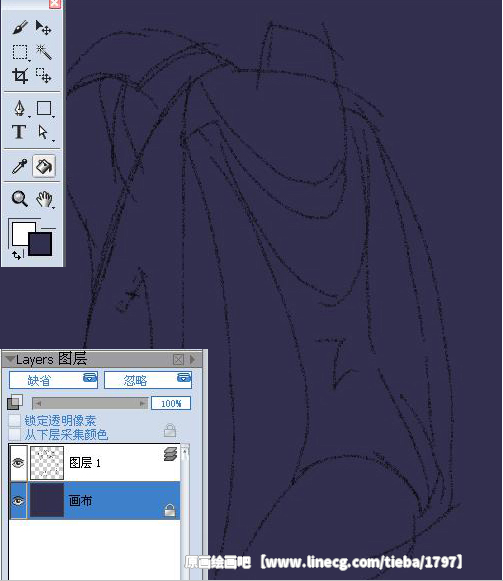Image resolution: width=503 pixels, height=581 pixels.
Task: Select the Selection Adjuster tool
Action: coord(43,76)
